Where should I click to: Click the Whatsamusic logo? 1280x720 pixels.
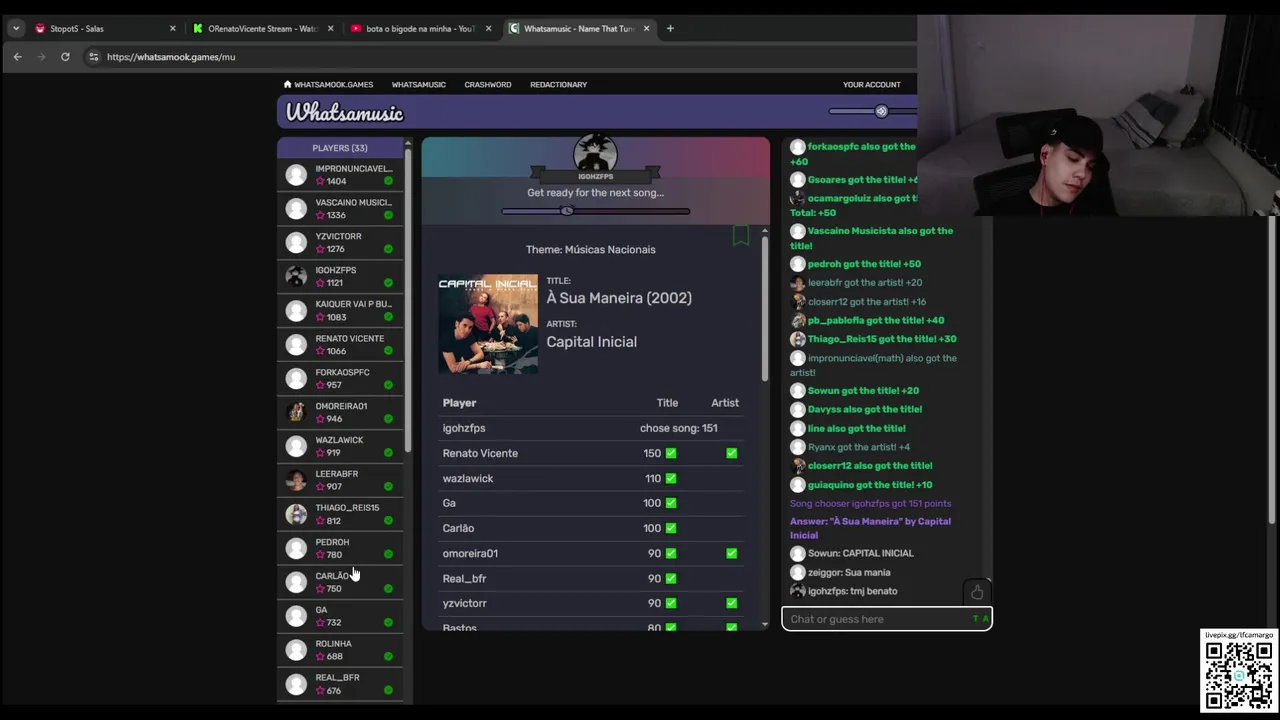344,112
